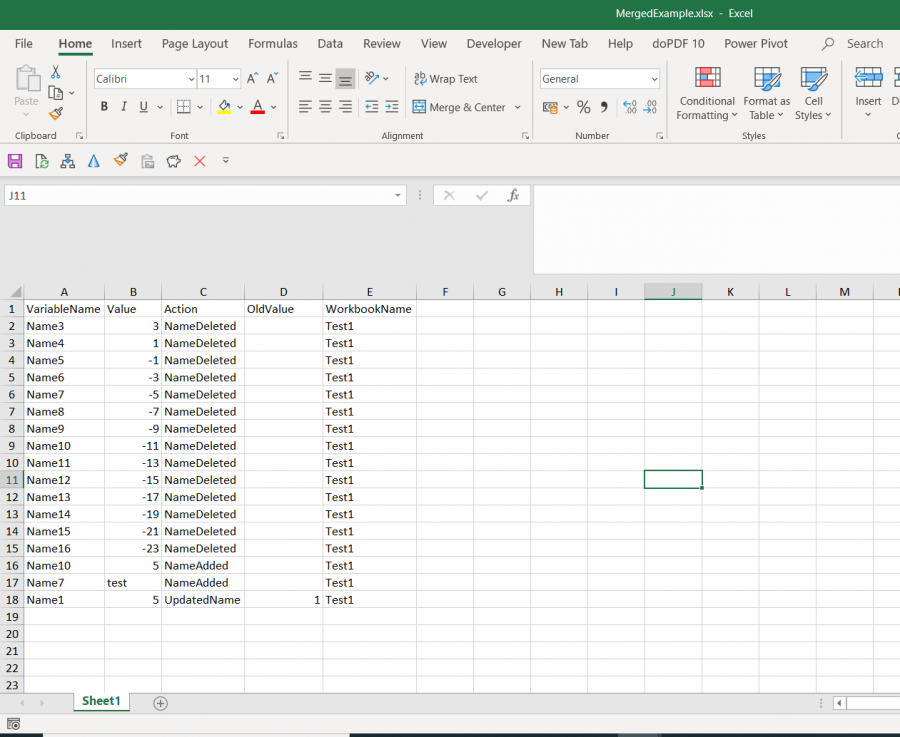Open the Merge & Center dropdown arrow
This screenshot has height=737, width=900.
point(517,107)
